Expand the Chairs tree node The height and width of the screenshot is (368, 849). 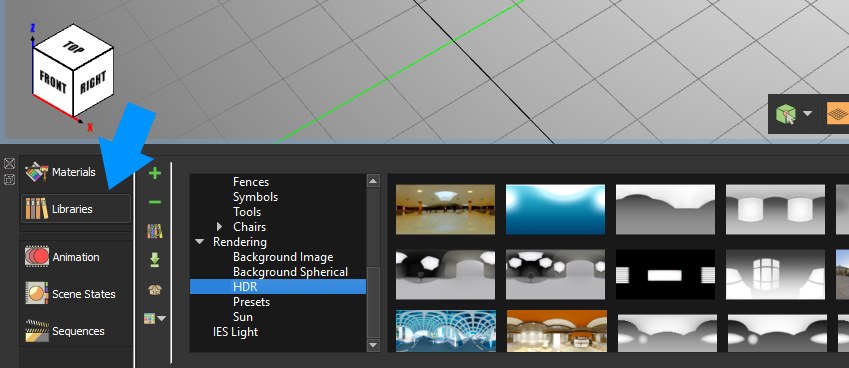point(219,227)
